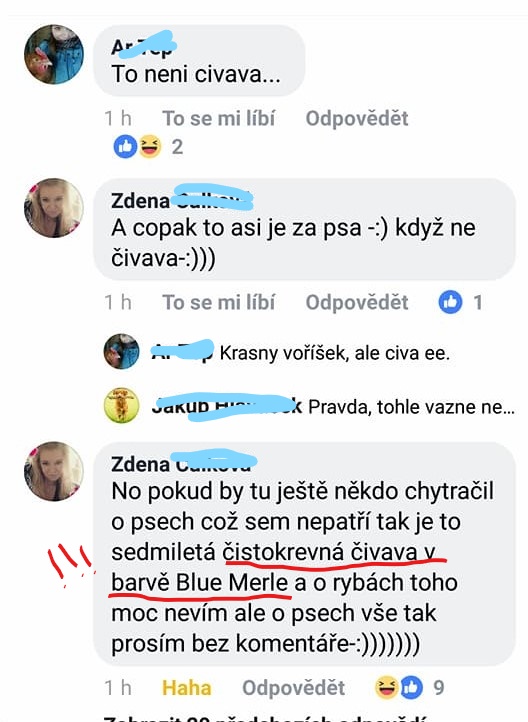Like the first comment with "To se mi líbí"
Viewport: 528px width, 722px height.
click(x=219, y=118)
